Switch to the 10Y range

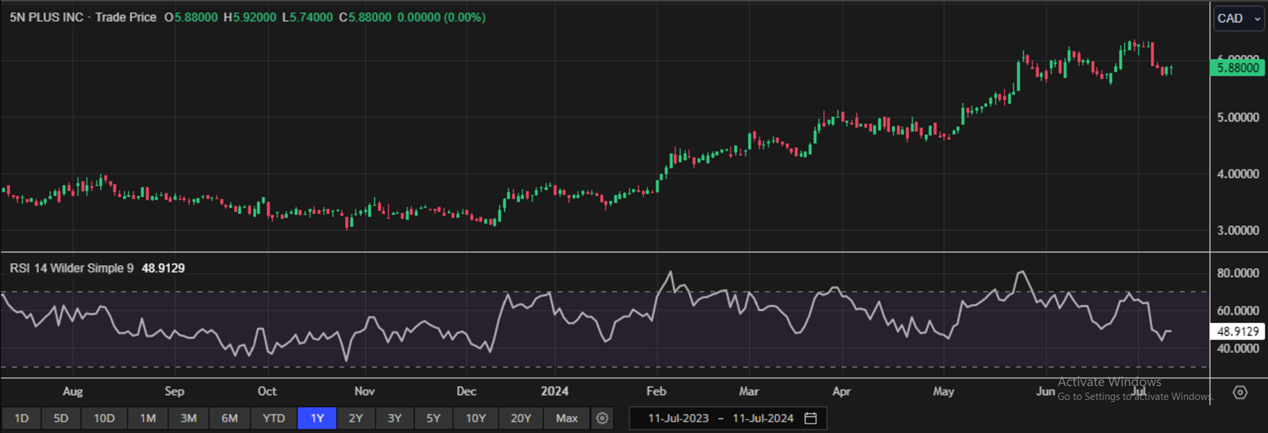coord(475,418)
